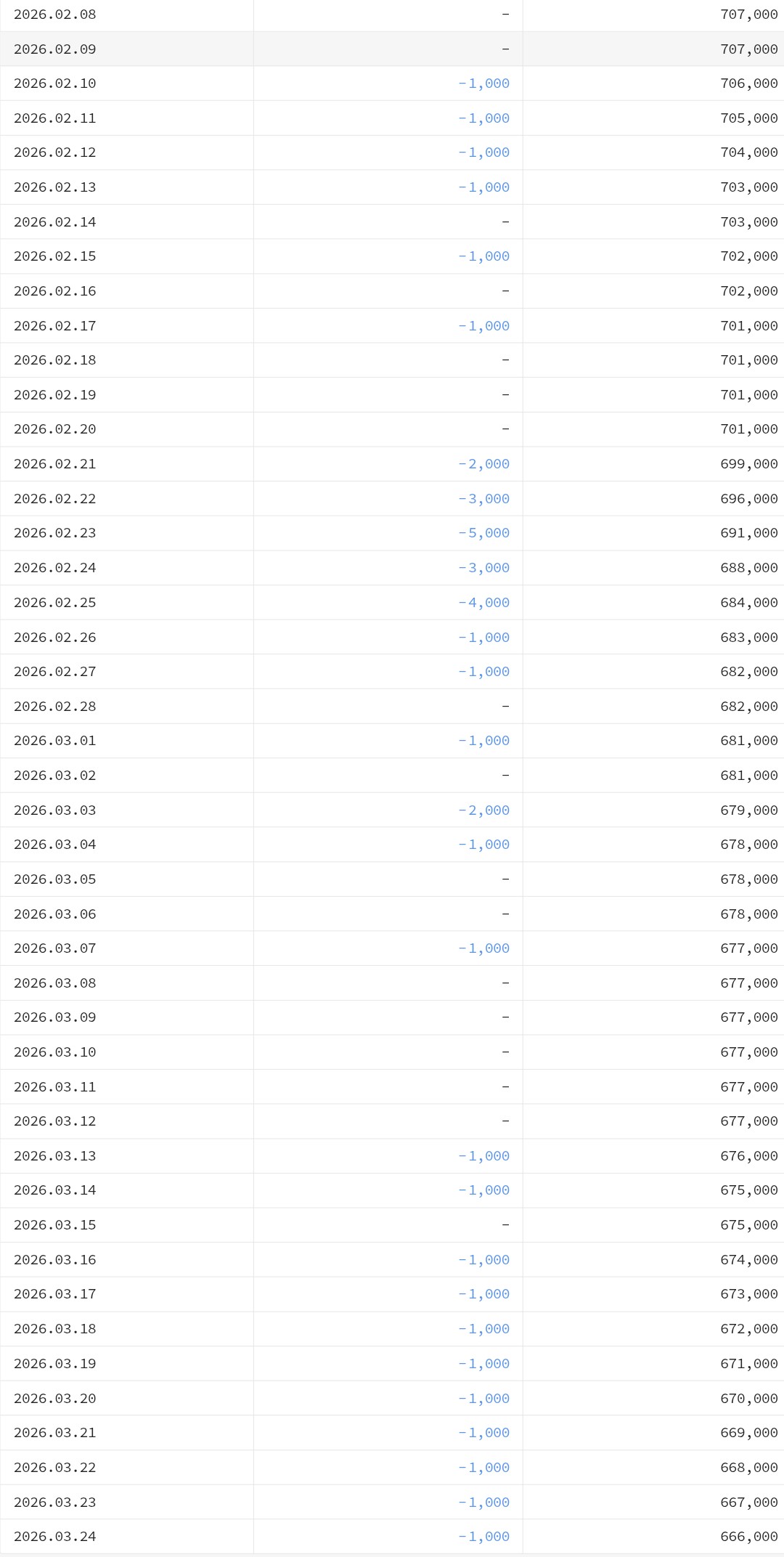Click the dash change on 2026.03.10
Image resolution: width=784 pixels, height=1557 pixels.
coord(505,1052)
